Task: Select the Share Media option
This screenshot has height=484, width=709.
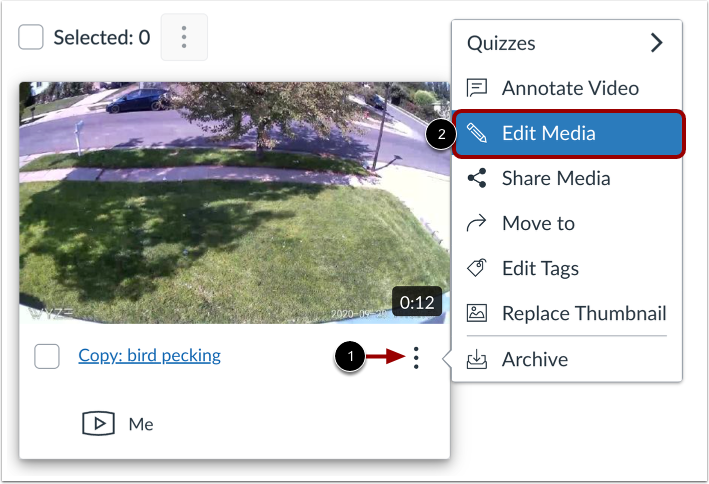Action: click(567, 178)
